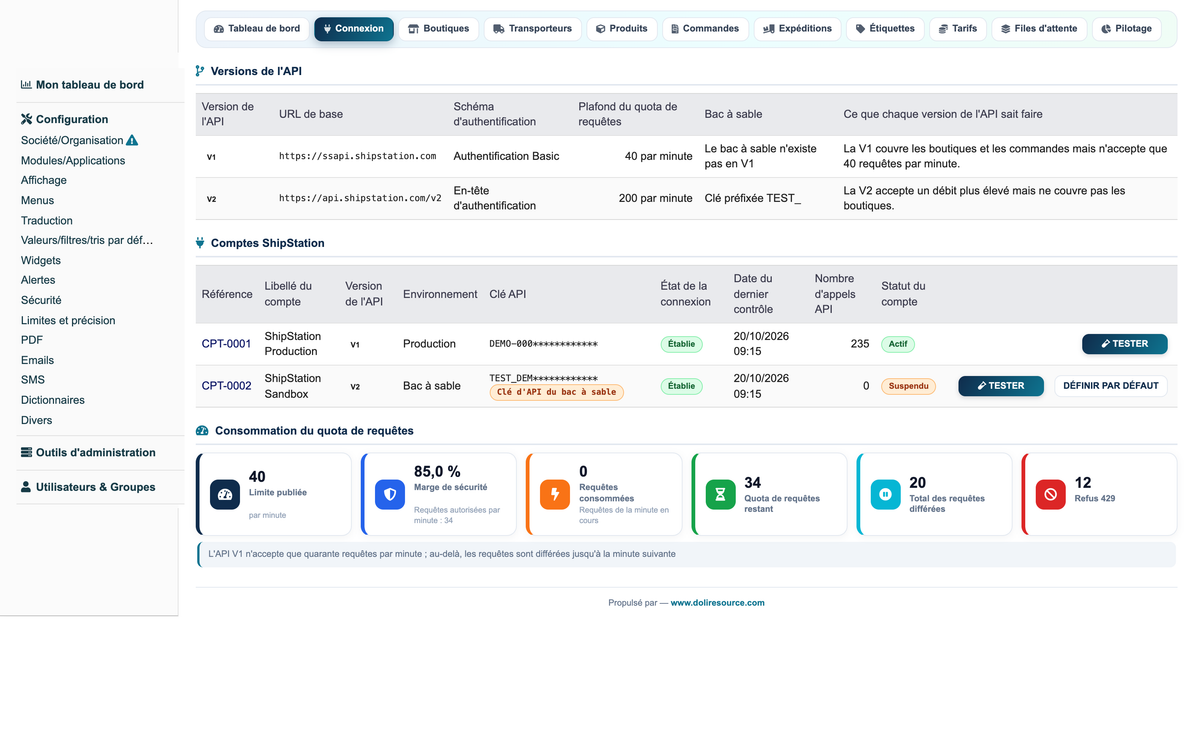Open the Files d'attente tab
The image size is (1200, 743).
pyautogui.click(x=1040, y=29)
